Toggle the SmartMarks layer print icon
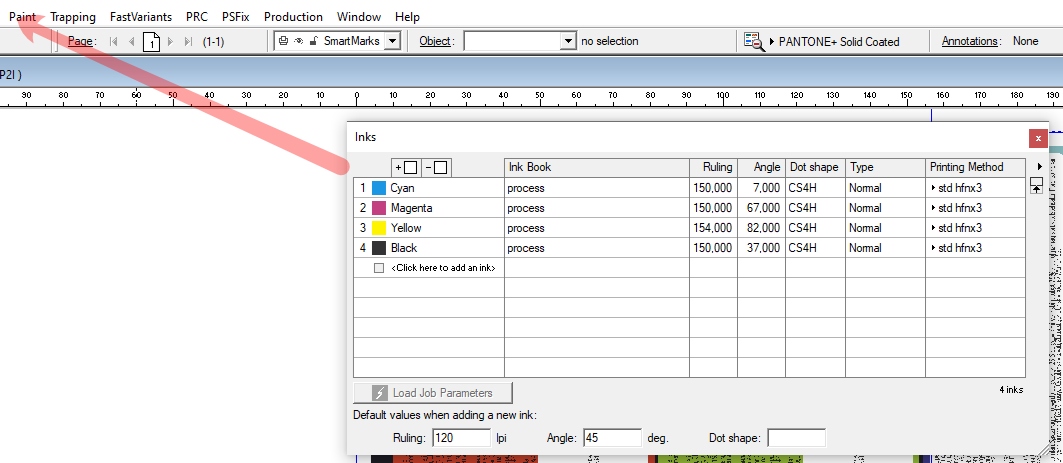The height and width of the screenshot is (463, 1063). tap(283, 41)
